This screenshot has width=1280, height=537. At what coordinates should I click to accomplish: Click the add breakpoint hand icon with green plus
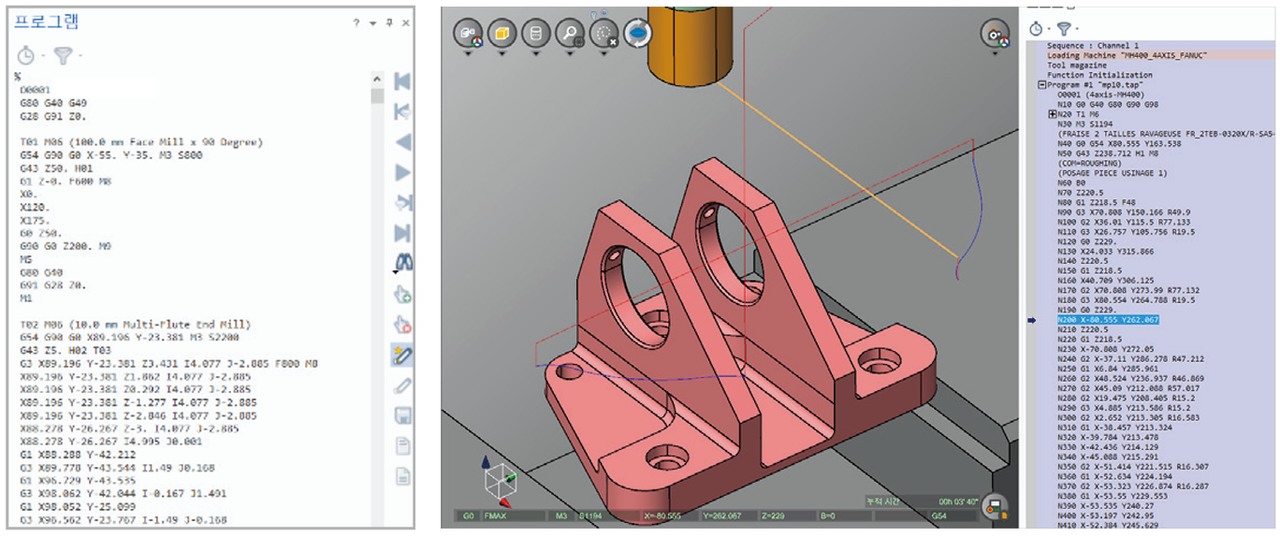coord(403,294)
